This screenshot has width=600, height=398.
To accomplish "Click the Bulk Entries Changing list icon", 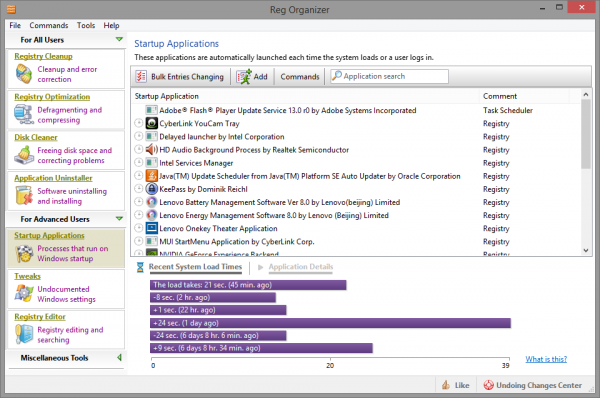I will pyautogui.click(x=141, y=77).
